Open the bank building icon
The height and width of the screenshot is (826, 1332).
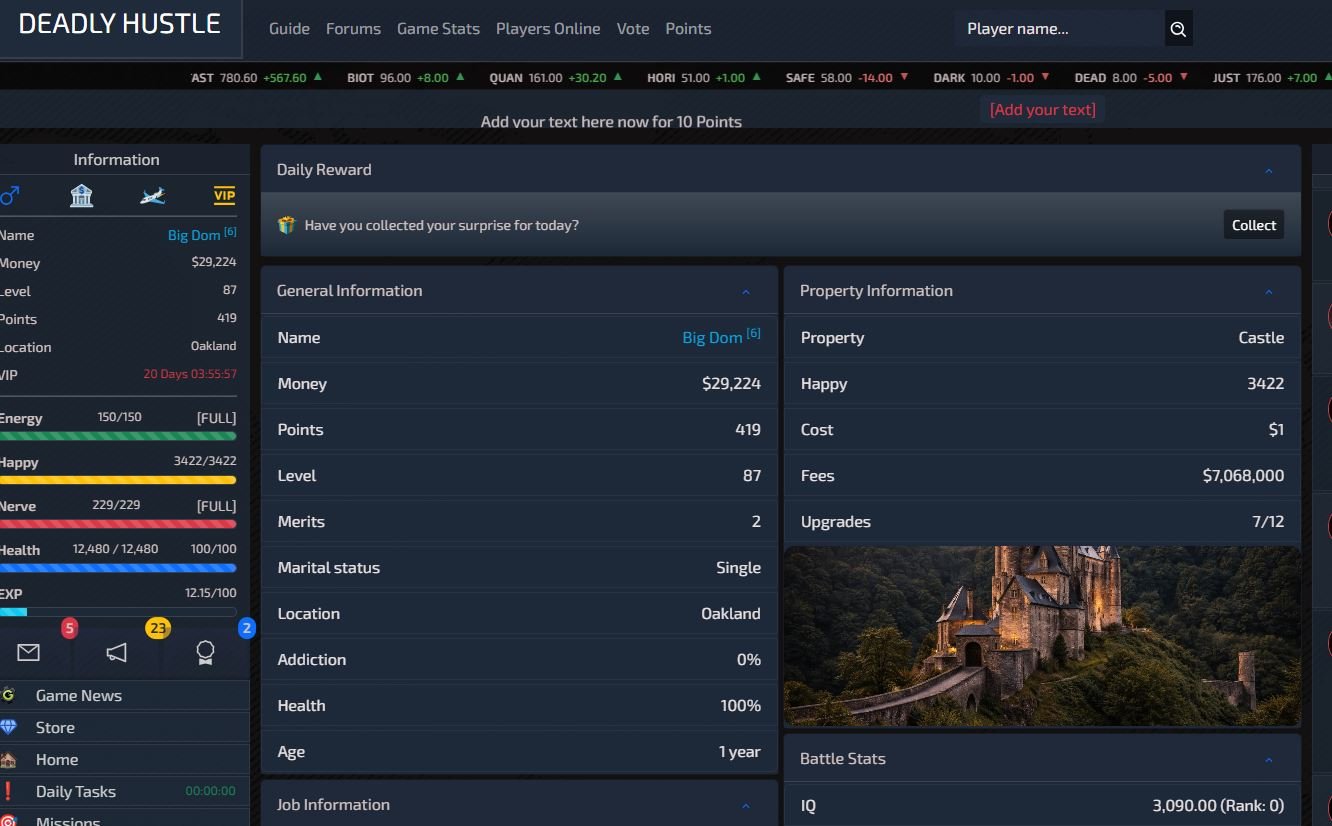click(81, 195)
